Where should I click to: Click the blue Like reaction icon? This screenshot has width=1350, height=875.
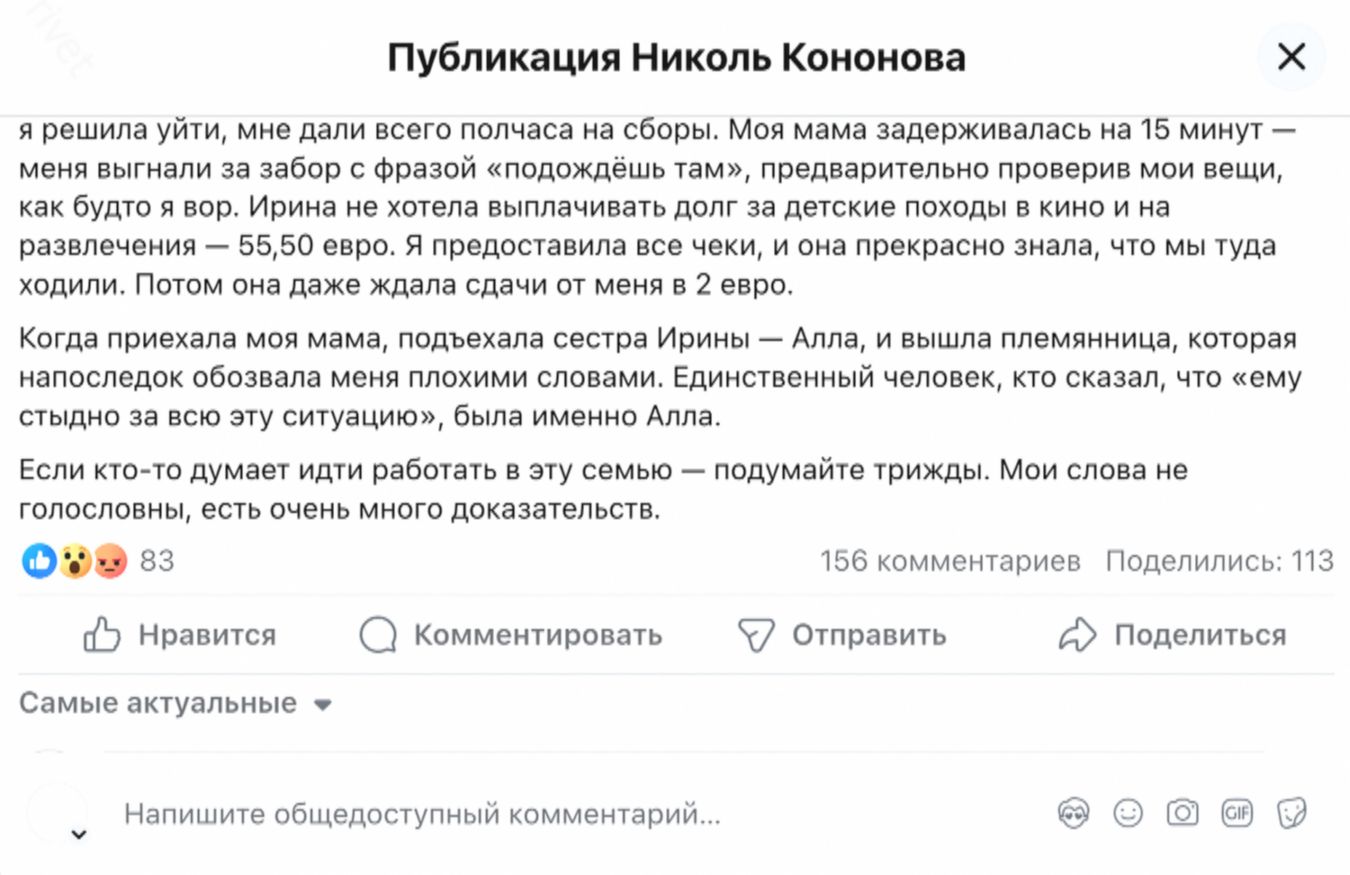point(38,561)
